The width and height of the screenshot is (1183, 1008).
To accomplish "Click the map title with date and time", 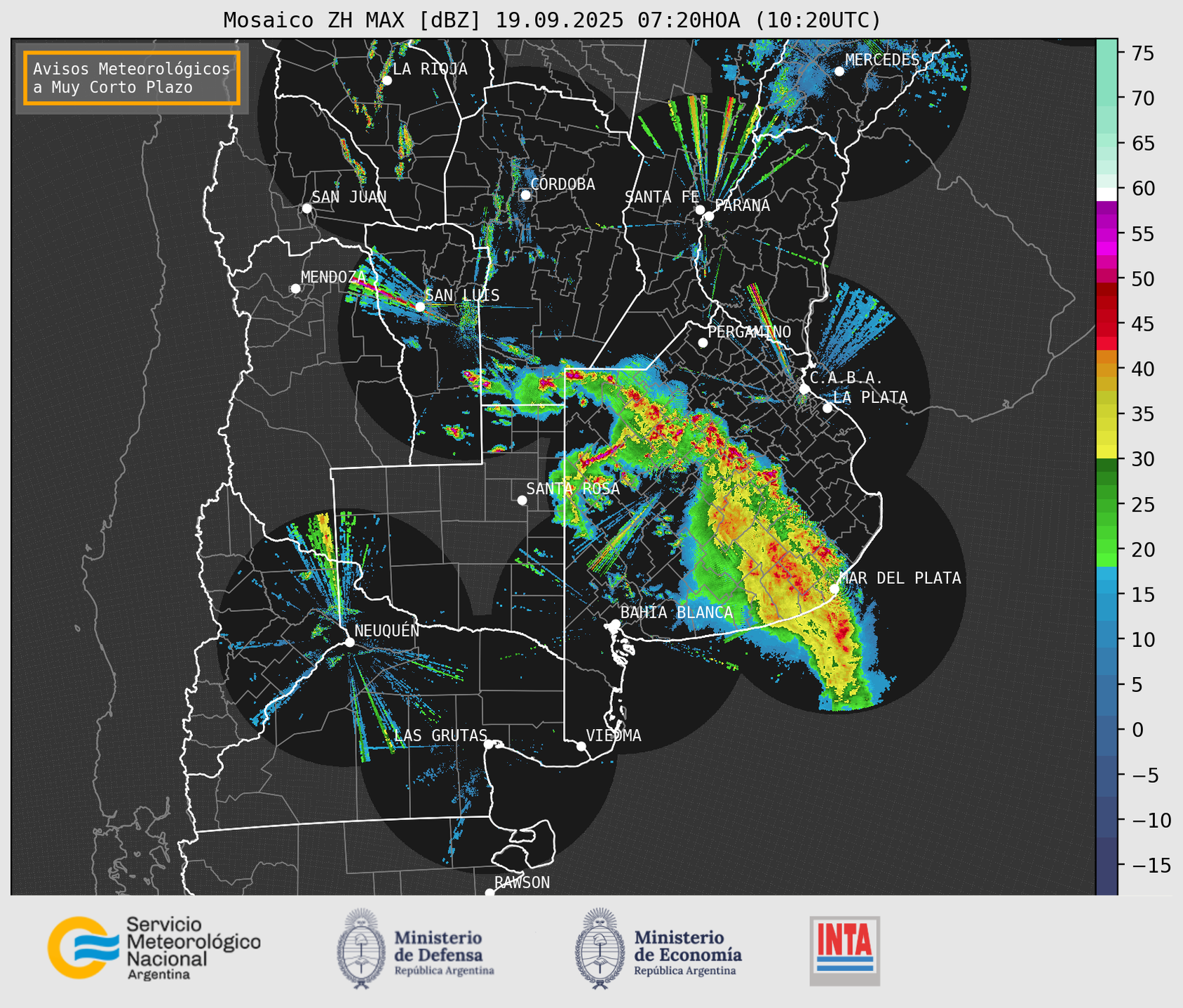I will click(552, 20).
